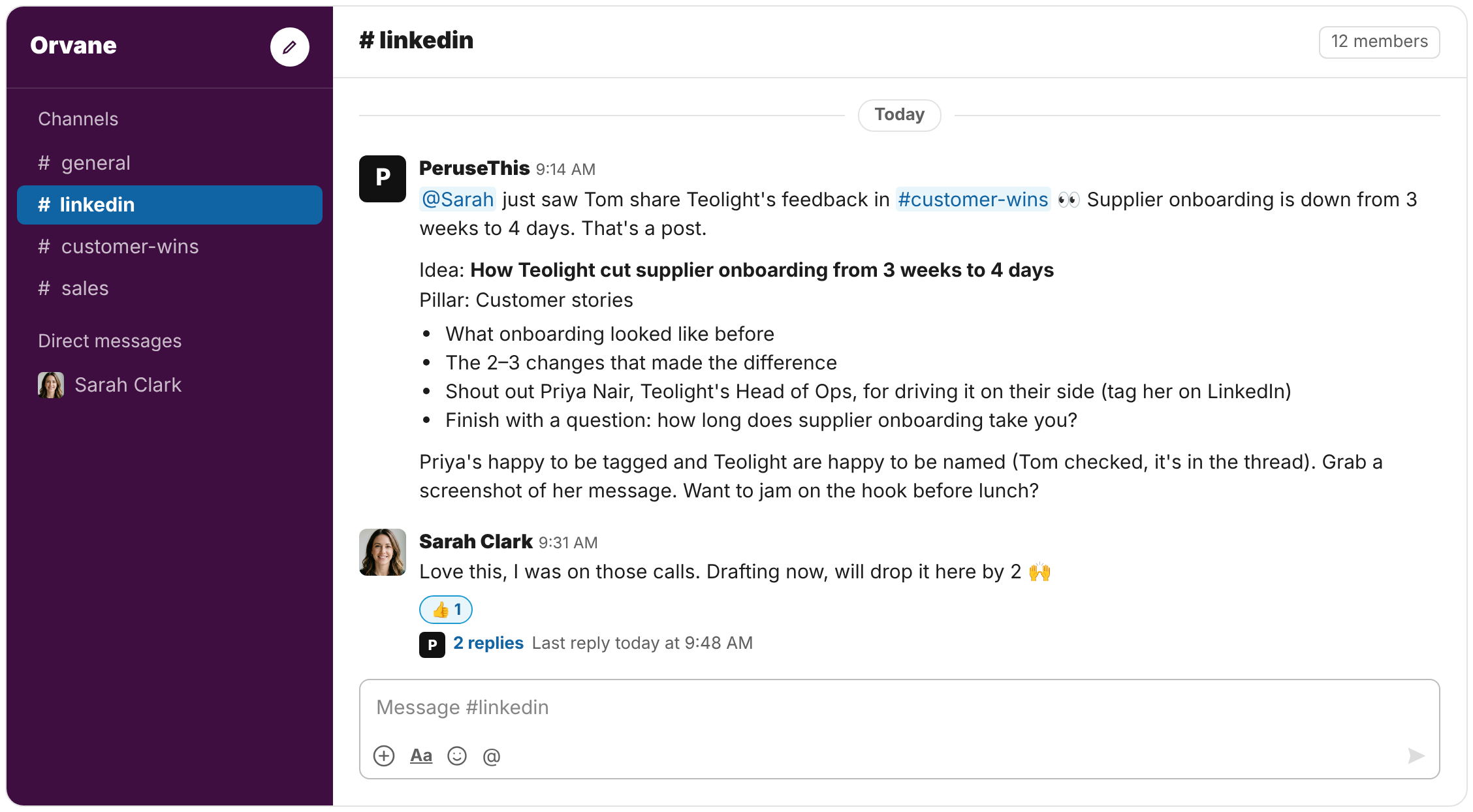Click Sarah Clark's avatar in the message

pyautogui.click(x=383, y=552)
